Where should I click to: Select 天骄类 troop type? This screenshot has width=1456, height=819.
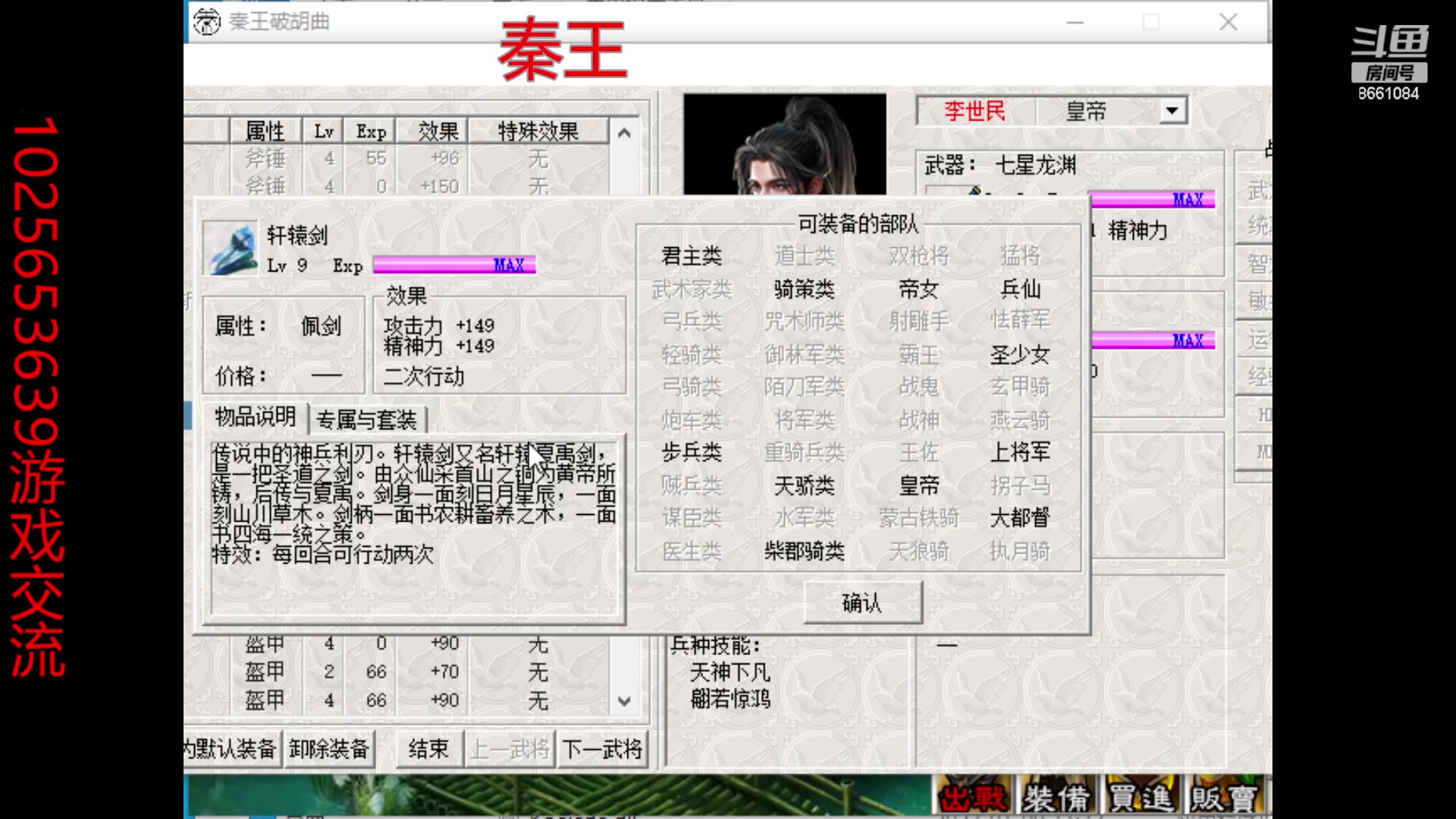(x=804, y=485)
